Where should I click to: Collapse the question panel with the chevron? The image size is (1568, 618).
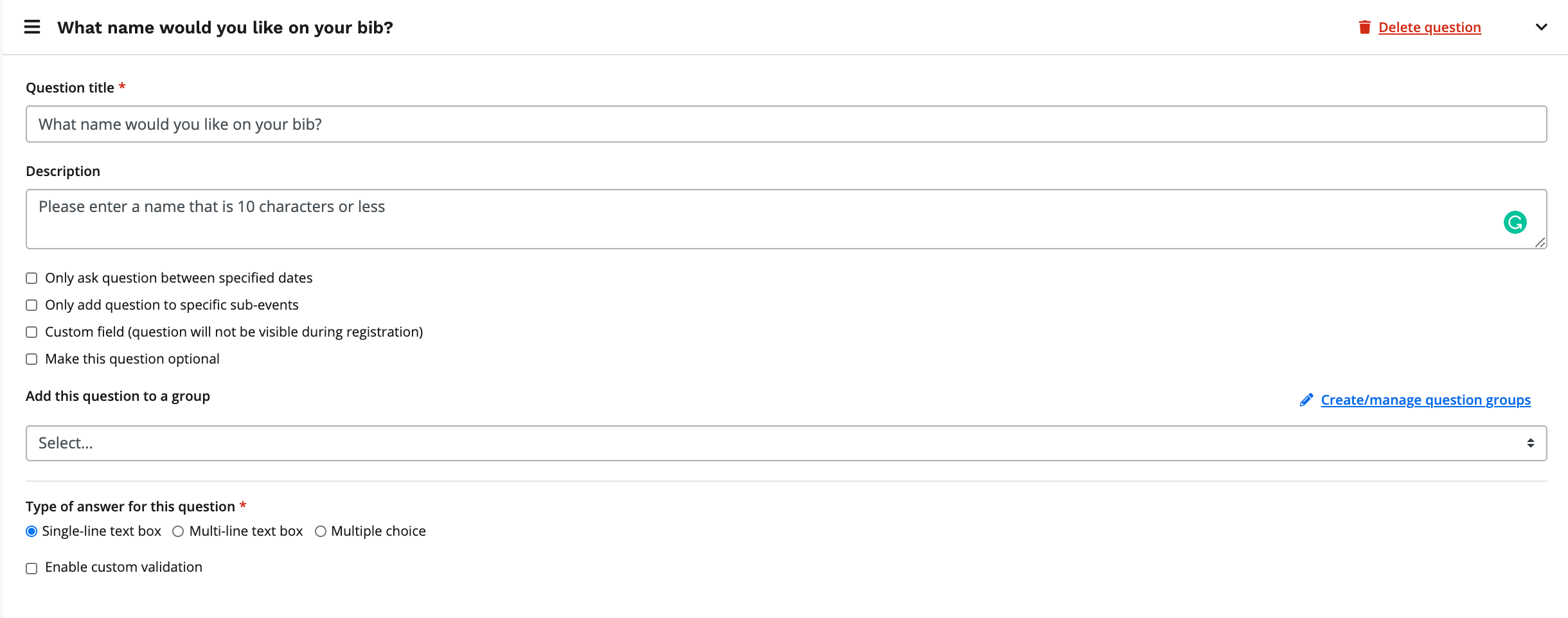click(1541, 27)
